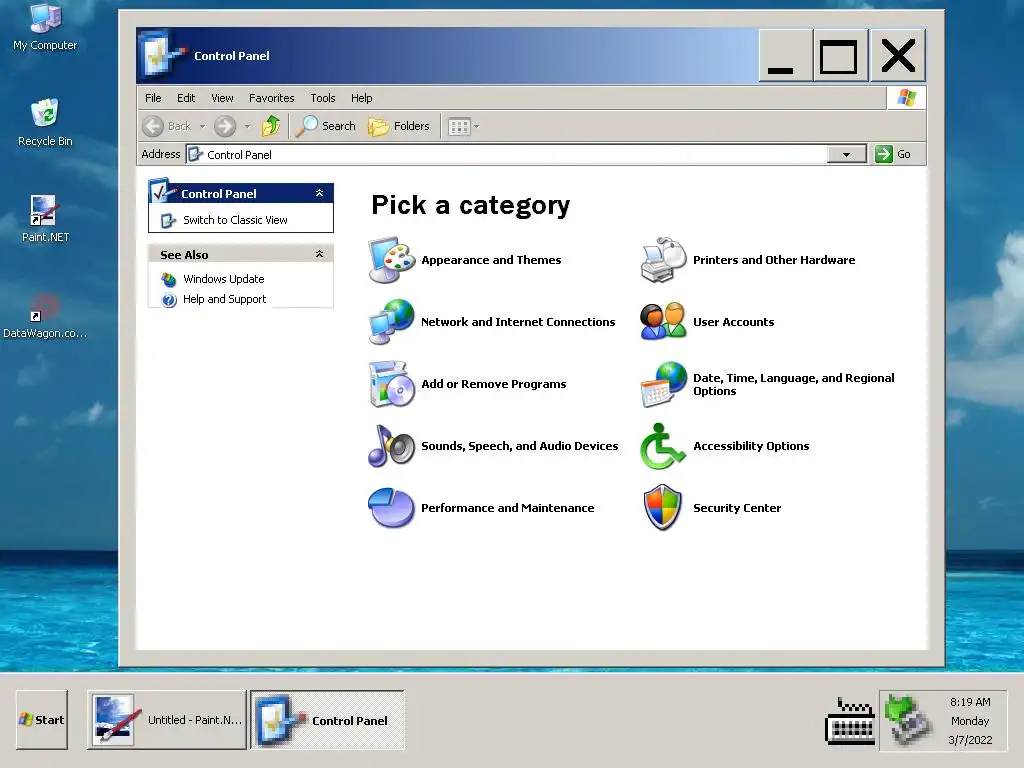Expand the Address bar dropdown
The height and width of the screenshot is (768, 1024).
(x=846, y=155)
